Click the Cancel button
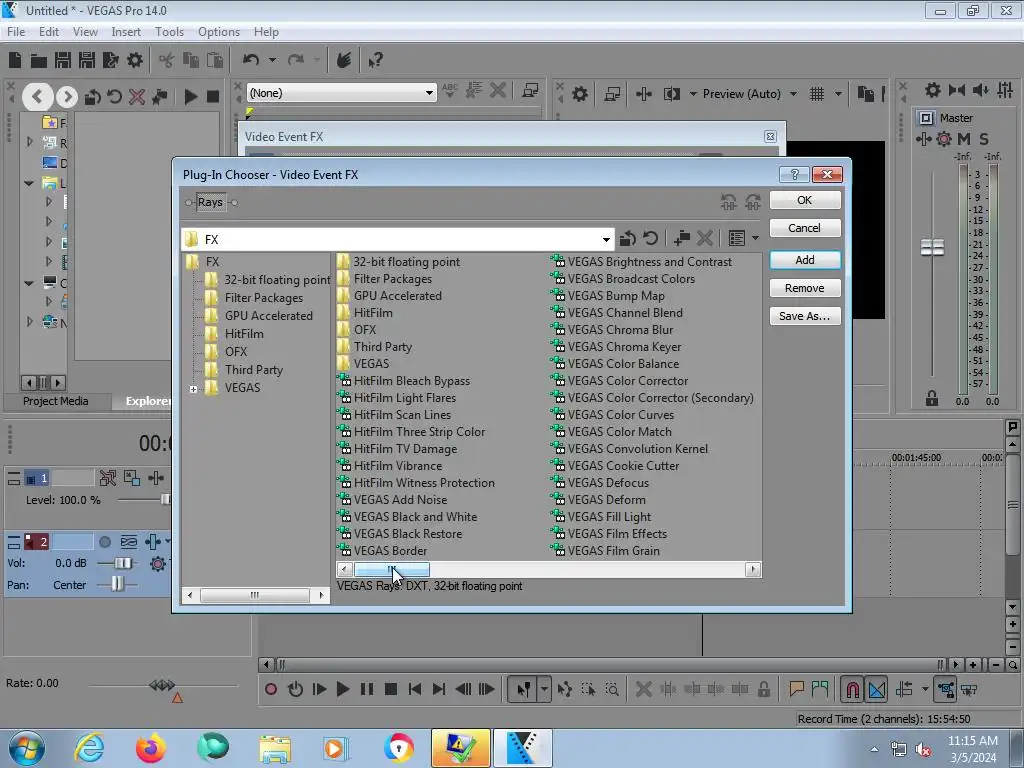The height and width of the screenshot is (768, 1024). [805, 228]
